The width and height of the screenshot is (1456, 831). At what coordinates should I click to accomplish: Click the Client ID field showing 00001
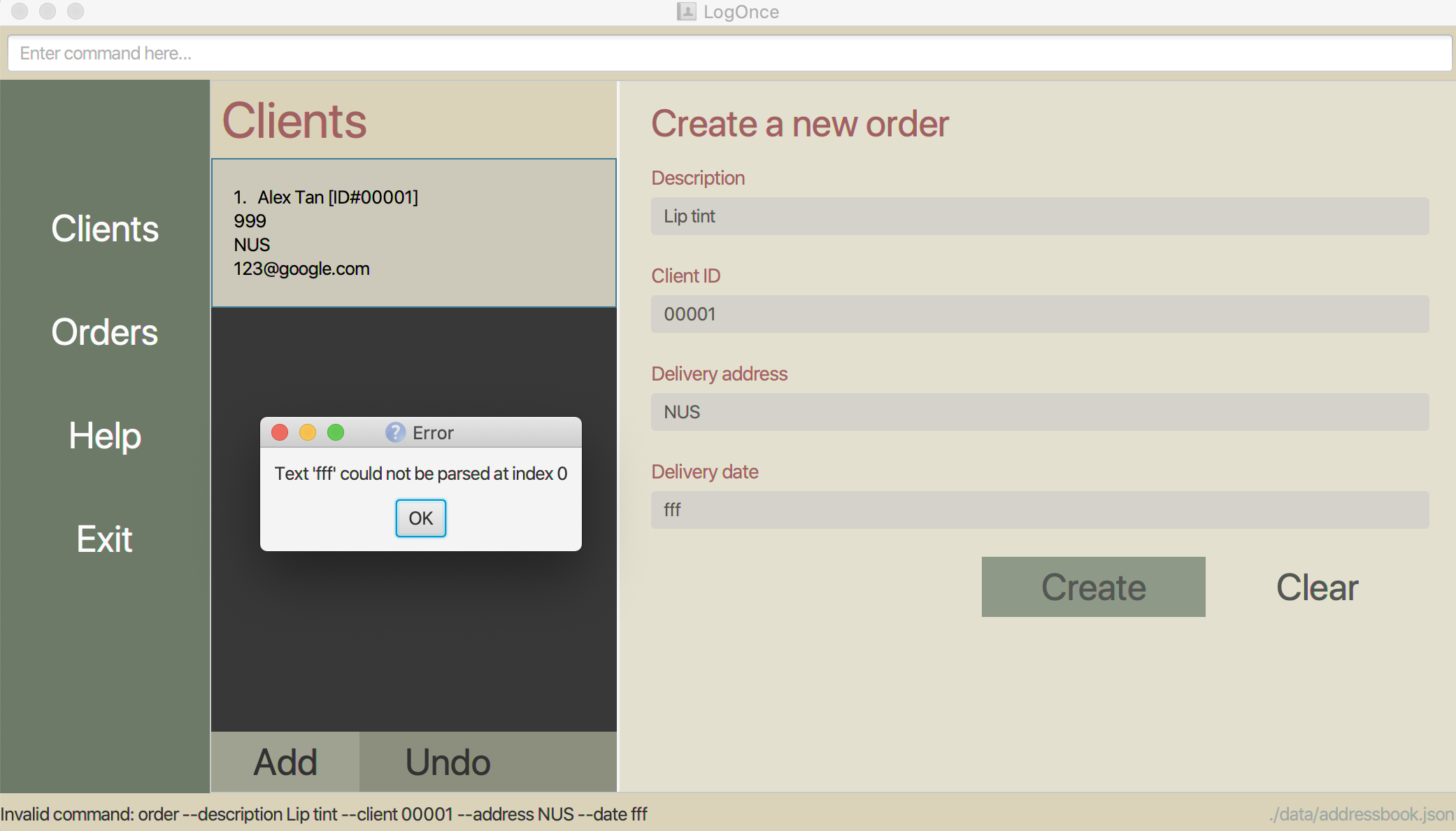(1039, 314)
